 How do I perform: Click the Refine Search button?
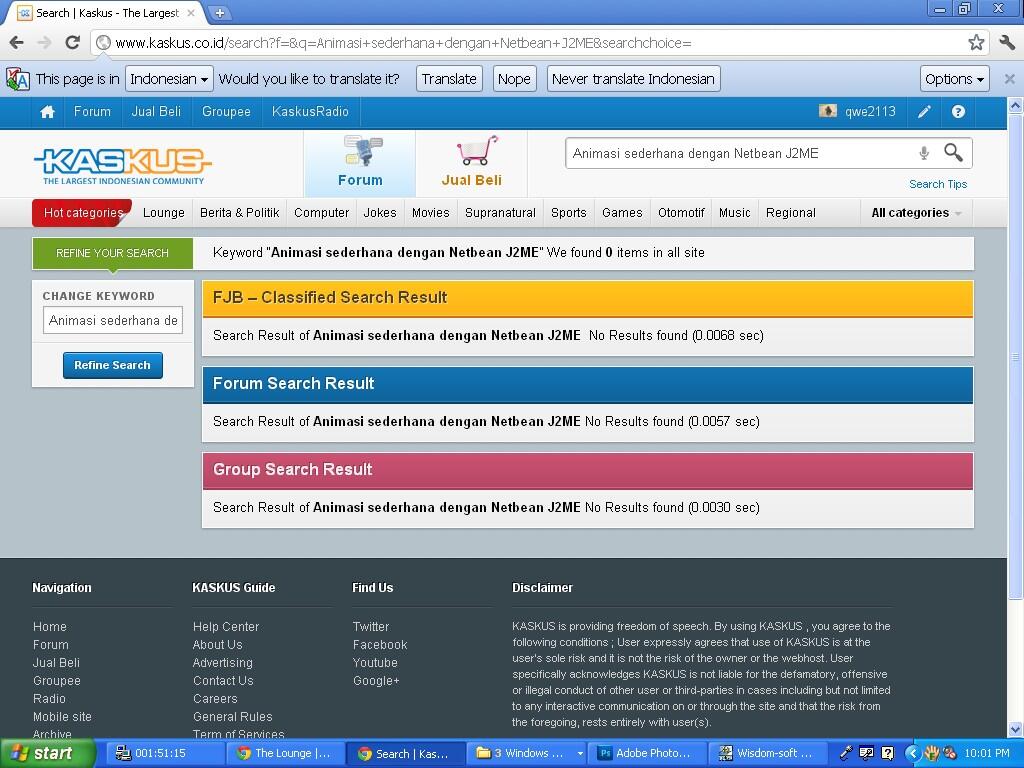pos(112,365)
